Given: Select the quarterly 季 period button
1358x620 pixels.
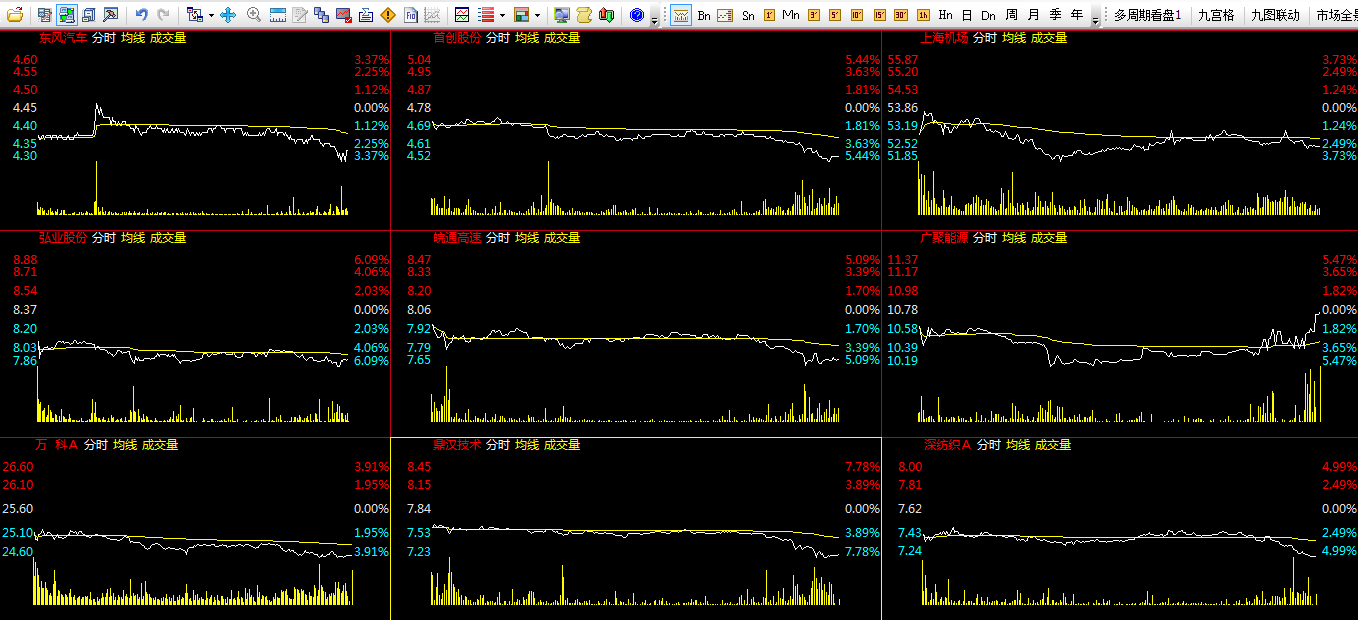Looking at the screenshot, I should pos(1055,15).
